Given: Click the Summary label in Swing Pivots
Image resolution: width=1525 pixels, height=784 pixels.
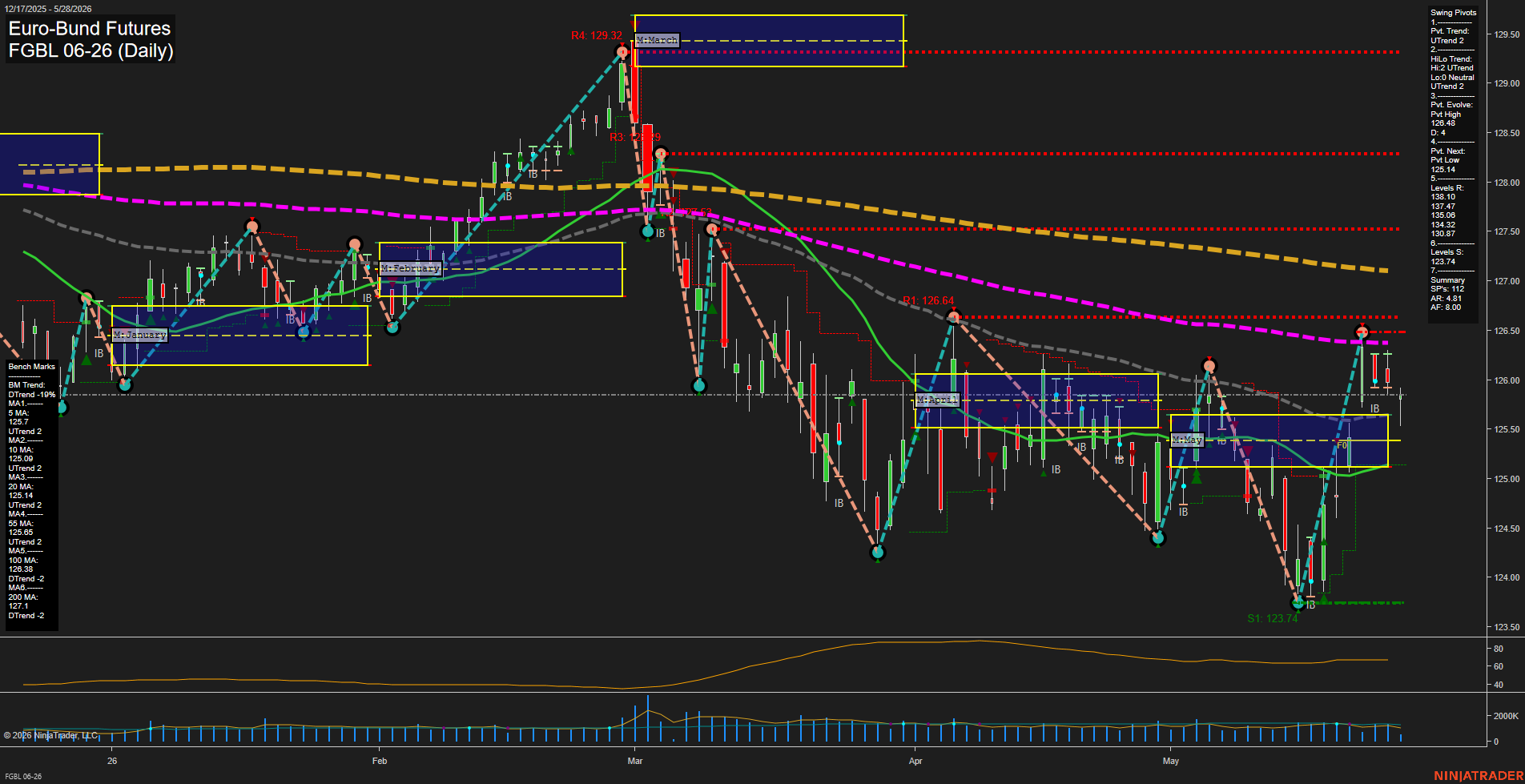Looking at the screenshot, I should click(1447, 280).
